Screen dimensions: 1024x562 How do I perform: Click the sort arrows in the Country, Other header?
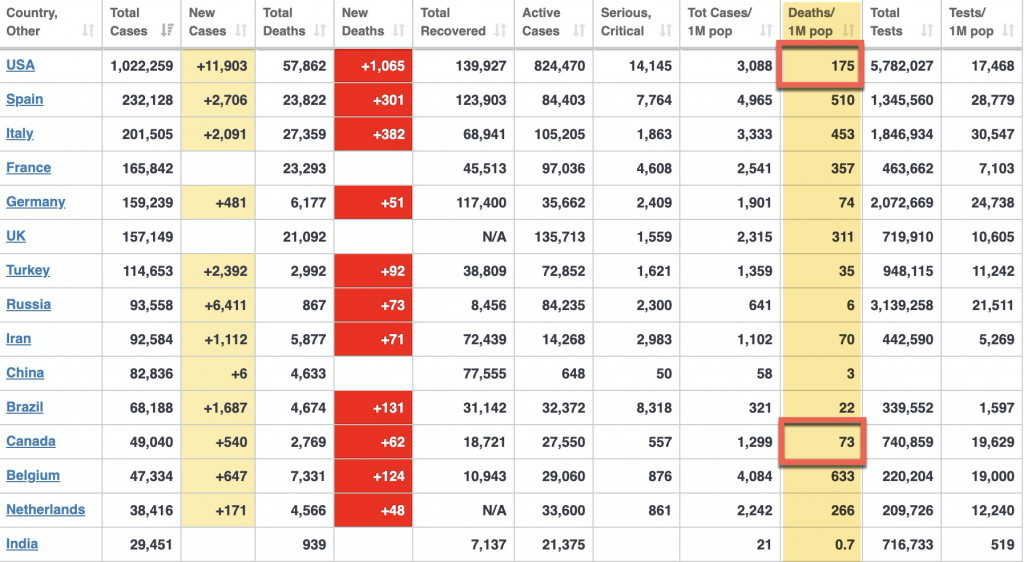88,31
